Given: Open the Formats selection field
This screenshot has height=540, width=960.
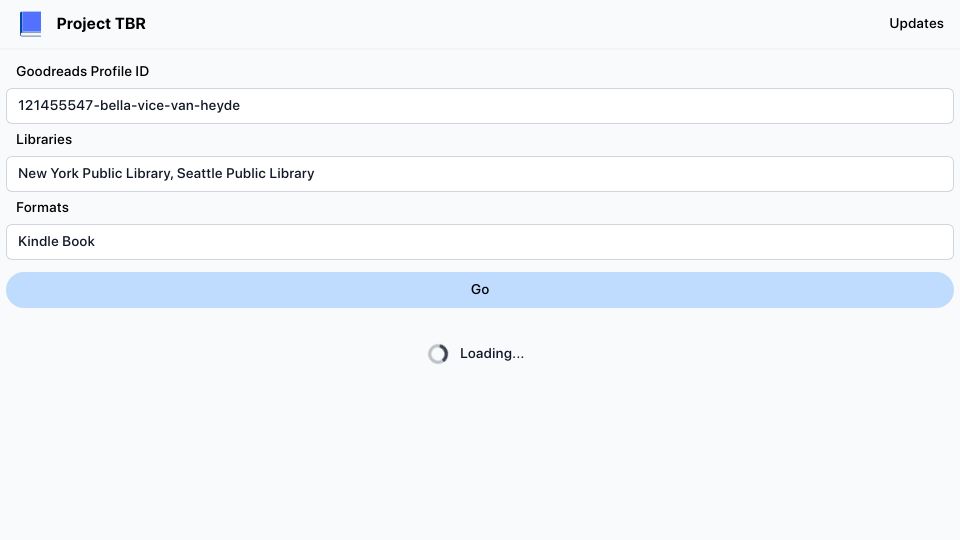Looking at the screenshot, I should [x=480, y=242].
